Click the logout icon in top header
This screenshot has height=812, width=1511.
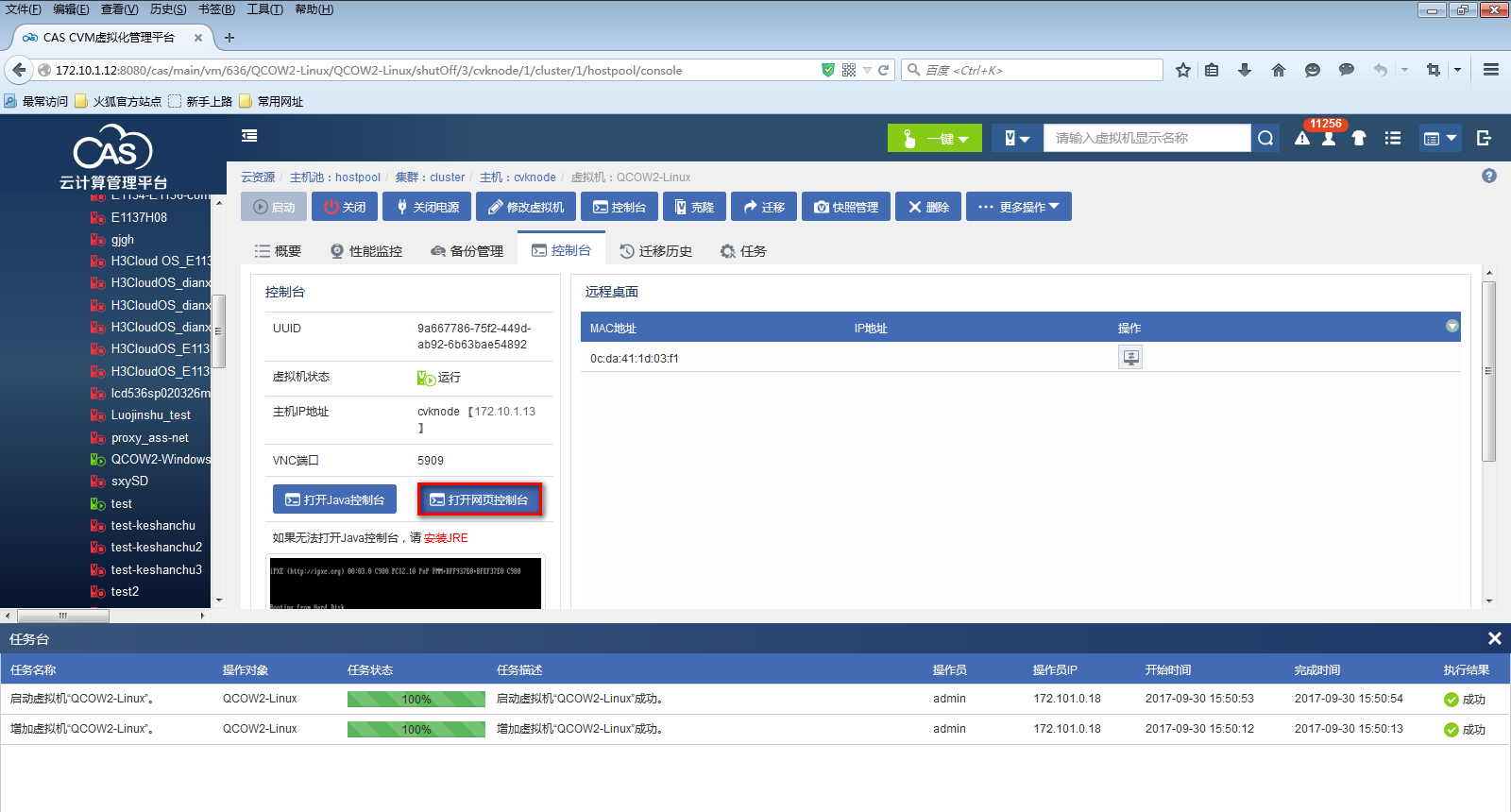coord(1484,139)
